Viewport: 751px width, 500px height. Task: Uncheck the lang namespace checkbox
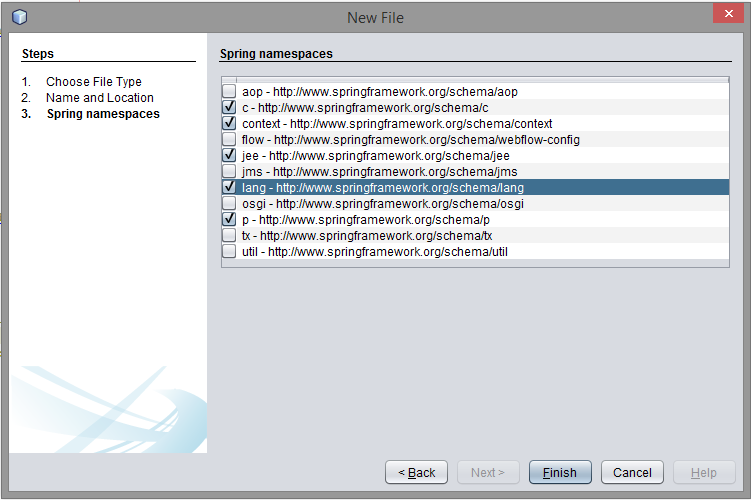coord(229,187)
